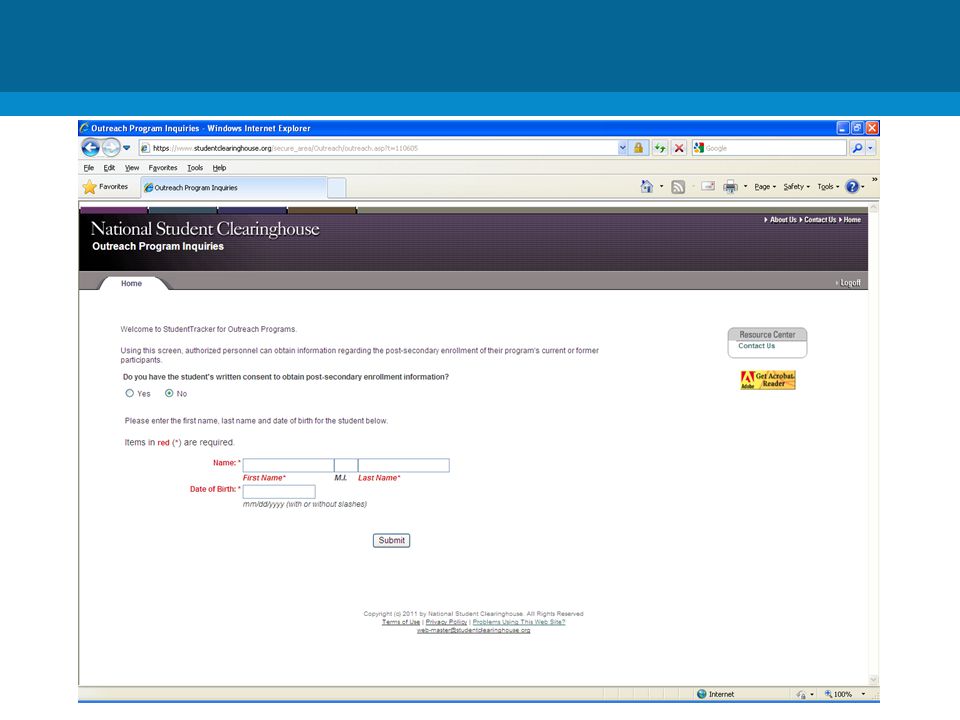Click the Print icon
The image size is (960, 720).
pos(730,187)
